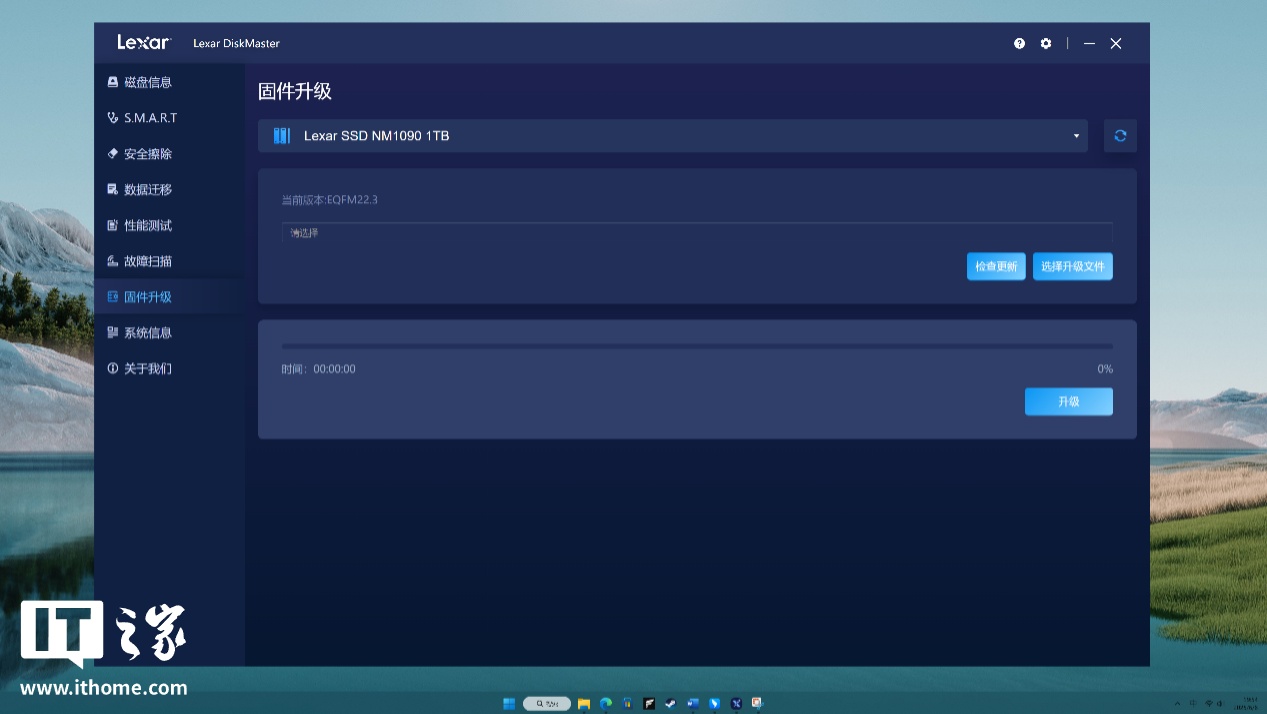The height and width of the screenshot is (714, 1267).
Task: Click the 检查更新 check update button
Action: 996,267
